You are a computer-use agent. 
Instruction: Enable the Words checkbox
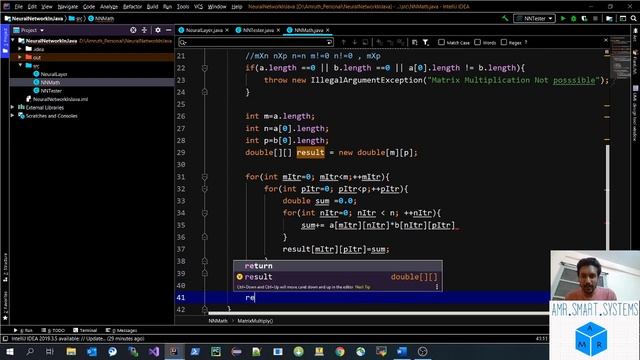coord(478,42)
